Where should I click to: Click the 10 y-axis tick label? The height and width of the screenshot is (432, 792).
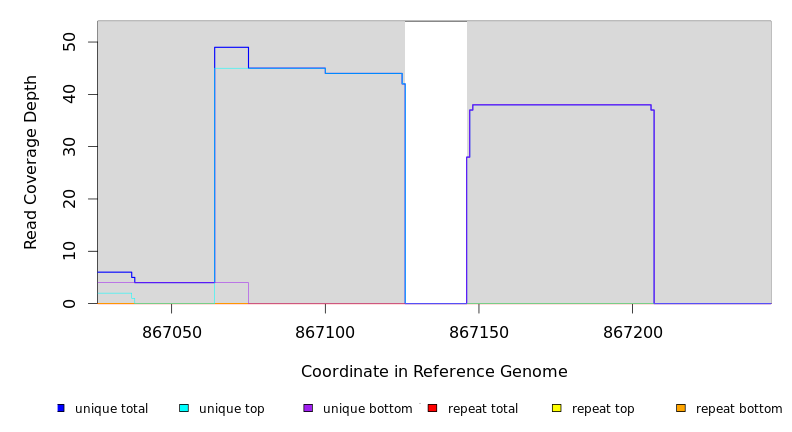(69, 251)
